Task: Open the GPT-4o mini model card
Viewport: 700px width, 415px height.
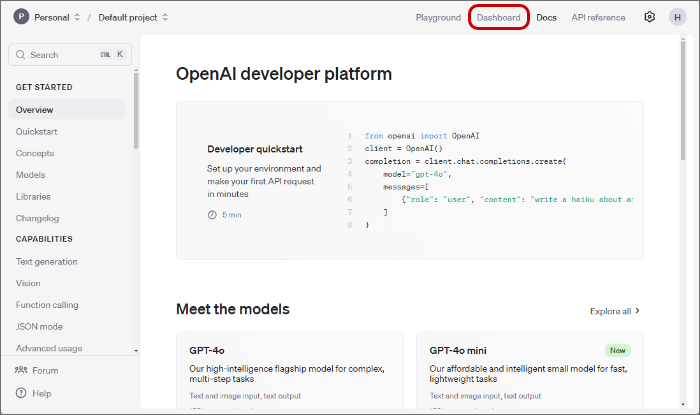Action: (x=530, y=369)
